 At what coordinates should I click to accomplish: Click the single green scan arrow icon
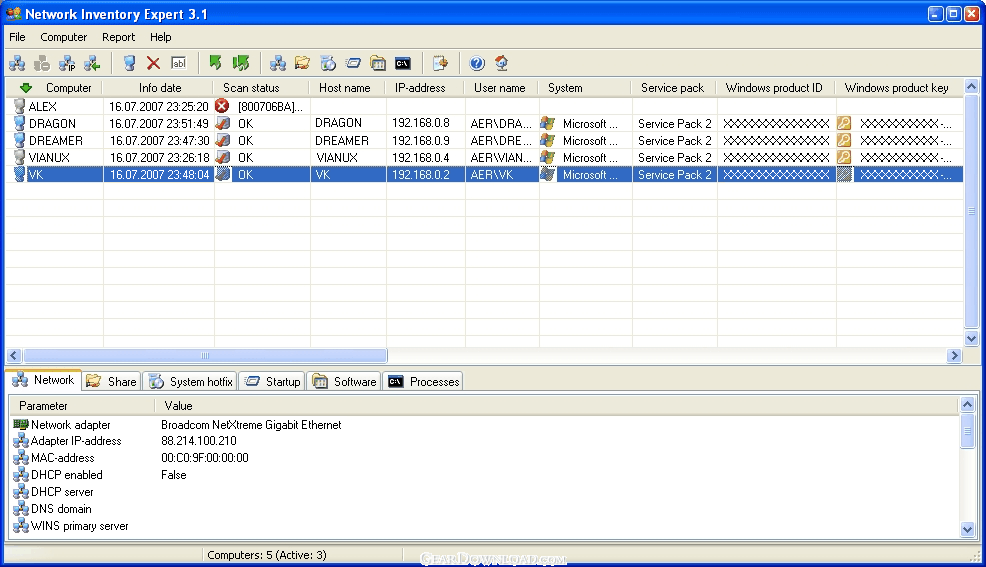215,63
